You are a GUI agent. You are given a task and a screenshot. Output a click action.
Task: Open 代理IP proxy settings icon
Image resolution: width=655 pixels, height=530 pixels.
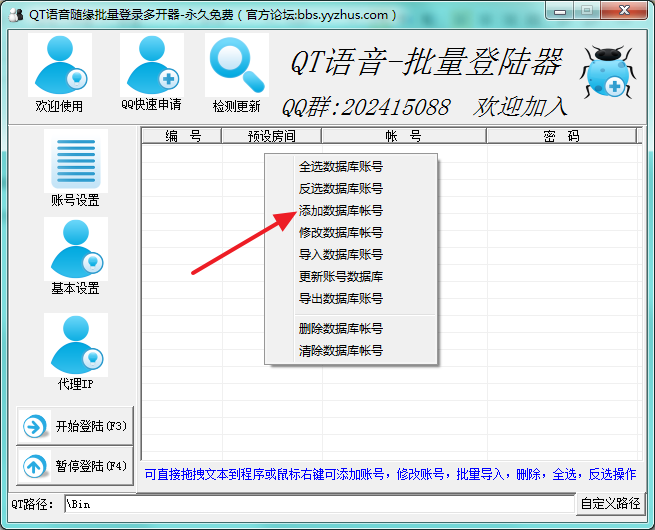[x=75, y=344]
